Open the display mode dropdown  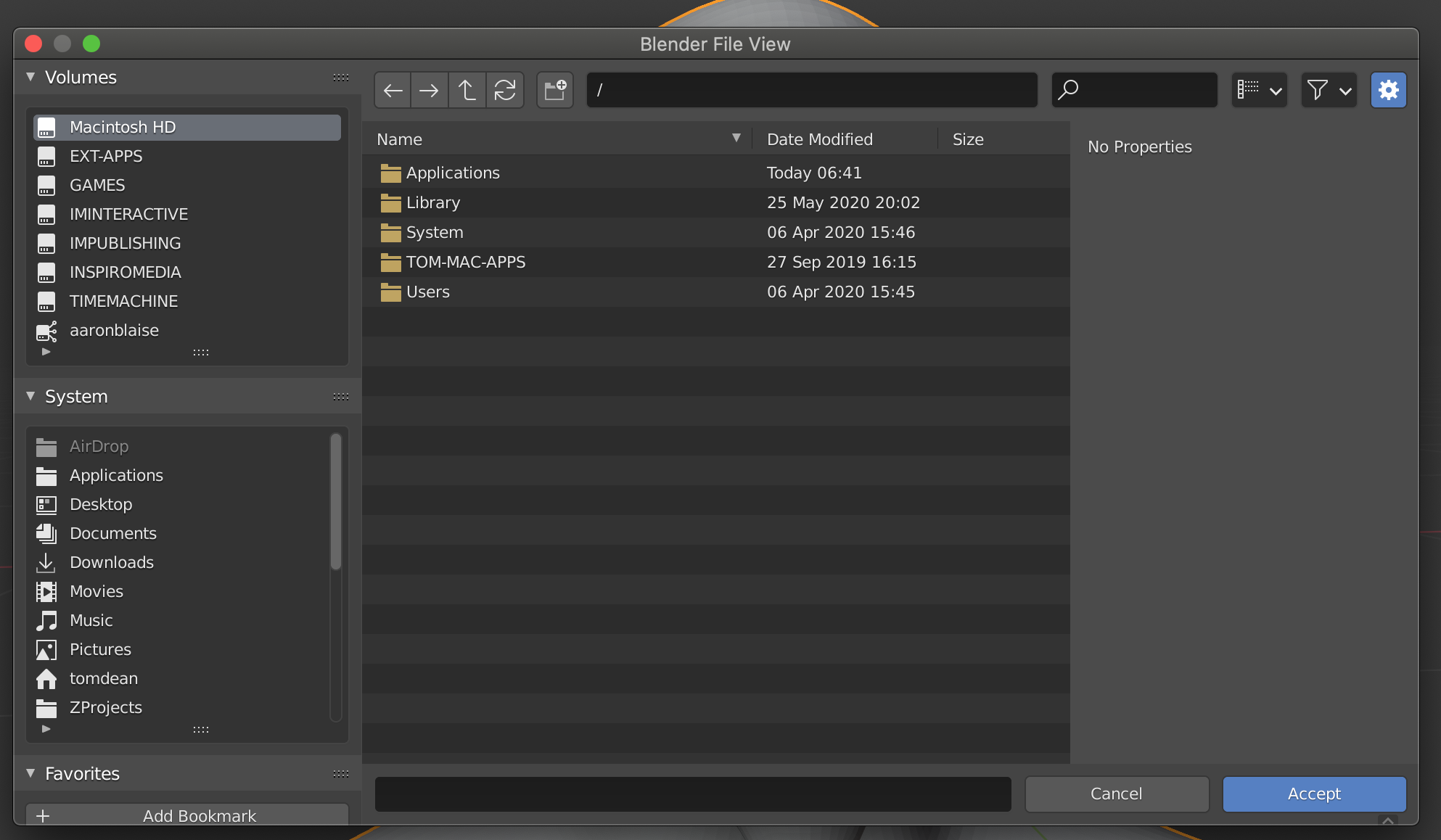[1260, 90]
